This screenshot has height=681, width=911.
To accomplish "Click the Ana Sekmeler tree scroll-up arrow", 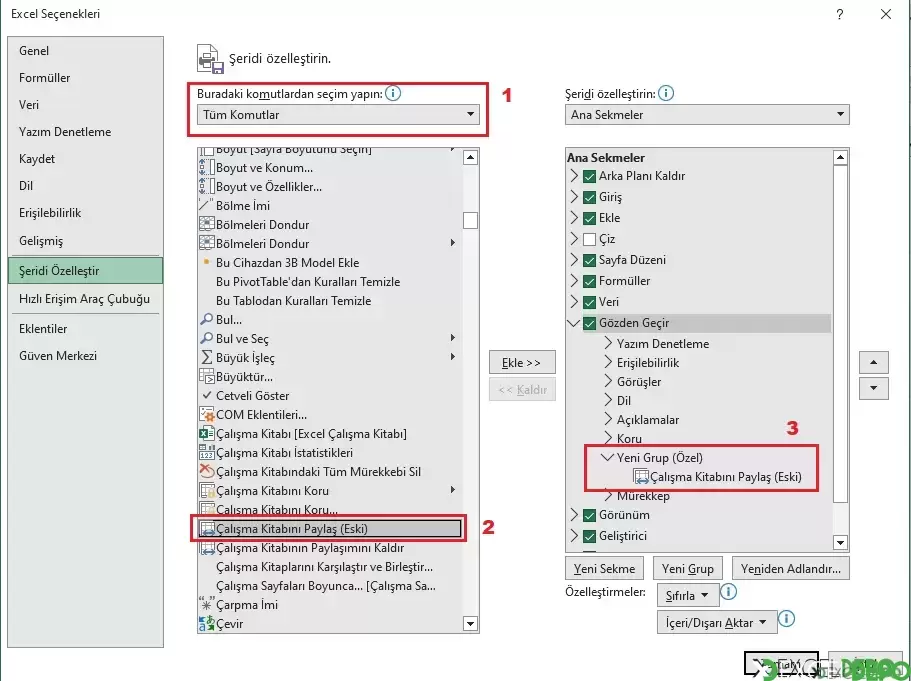I will click(840, 157).
